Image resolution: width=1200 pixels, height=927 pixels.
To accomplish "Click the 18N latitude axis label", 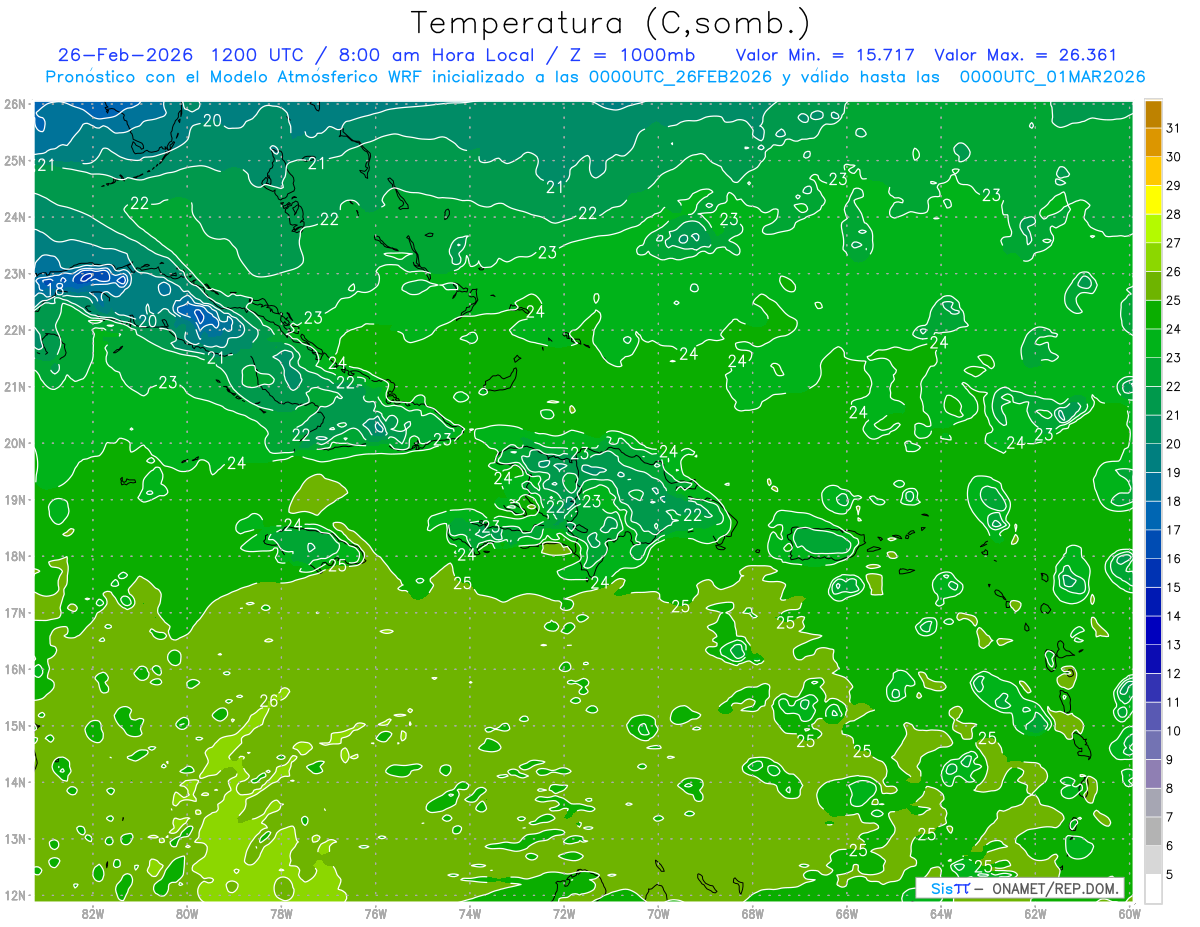I will click(14, 556).
